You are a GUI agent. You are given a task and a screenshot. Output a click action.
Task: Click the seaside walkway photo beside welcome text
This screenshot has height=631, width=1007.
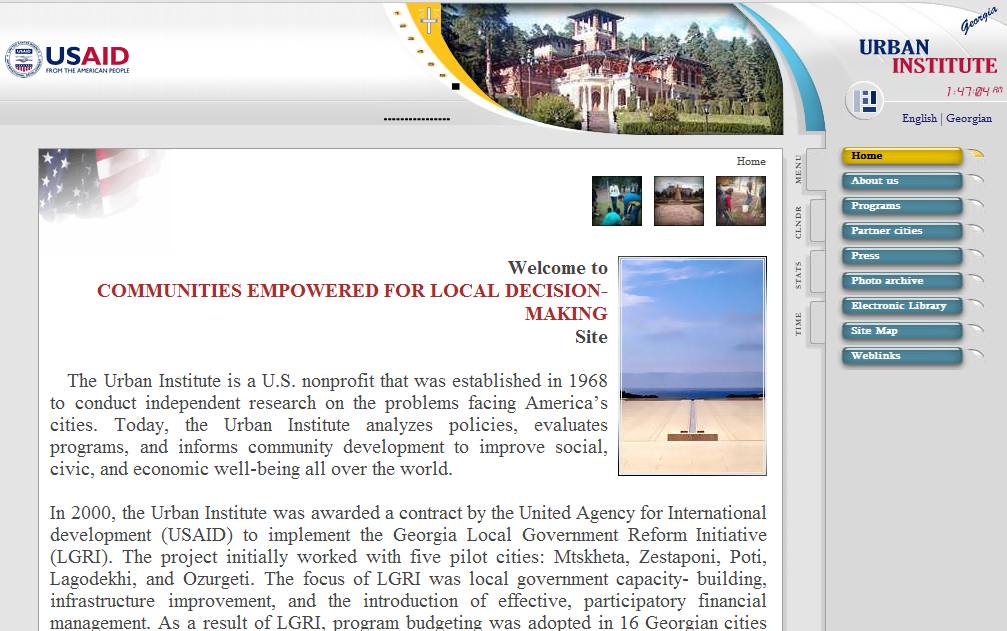click(x=692, y=366)
